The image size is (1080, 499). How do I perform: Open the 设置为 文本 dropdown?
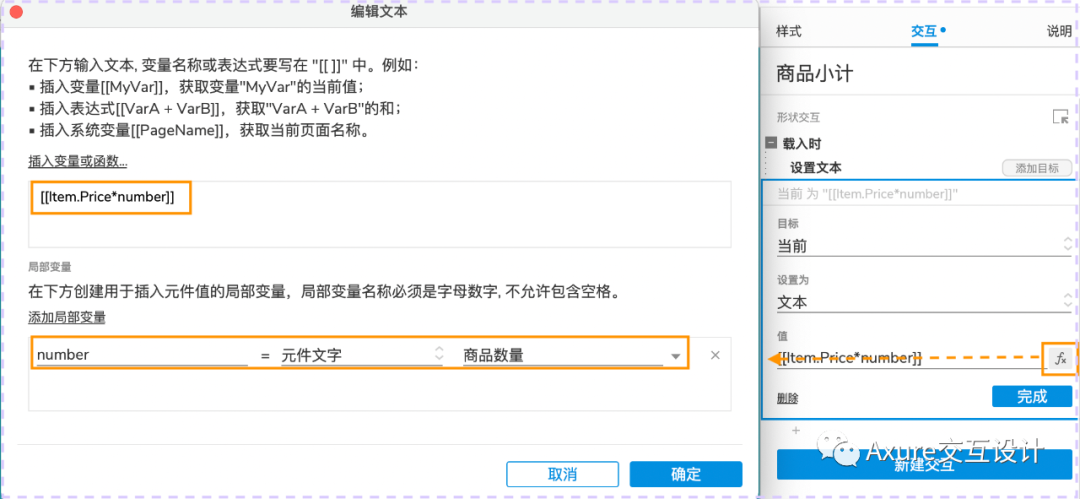tap(924, 302)
